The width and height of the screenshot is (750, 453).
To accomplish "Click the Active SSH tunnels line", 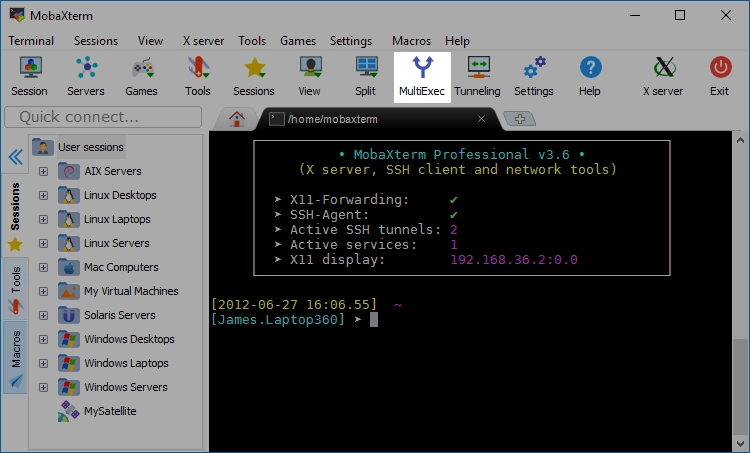I will tap(366, 230).
